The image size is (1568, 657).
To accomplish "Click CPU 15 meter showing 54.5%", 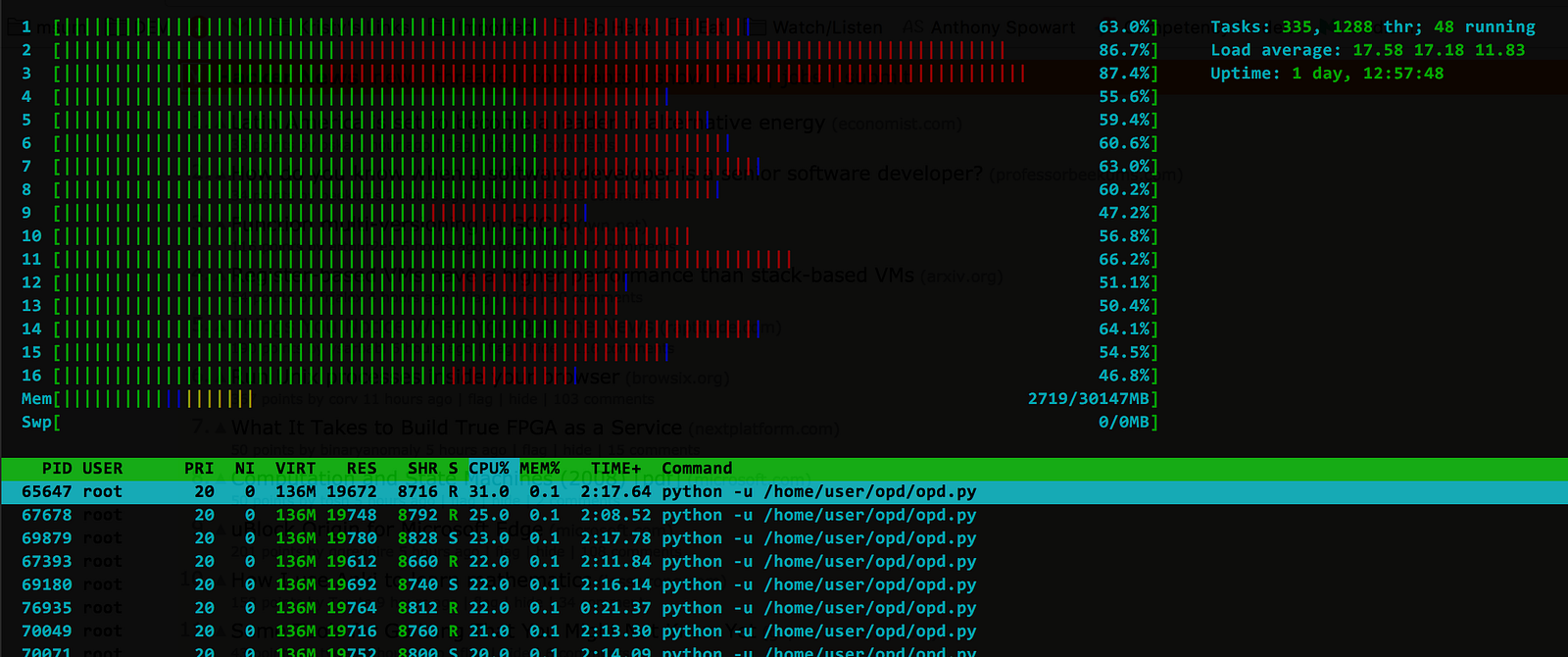I will 590,352.
